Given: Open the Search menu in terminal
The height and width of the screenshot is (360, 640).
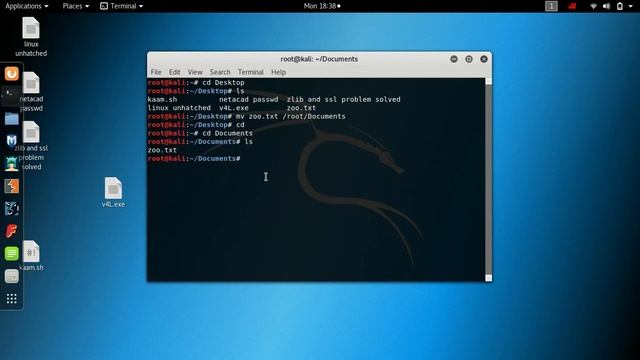Looking at the screenshot, I should [x=220, y=72].
